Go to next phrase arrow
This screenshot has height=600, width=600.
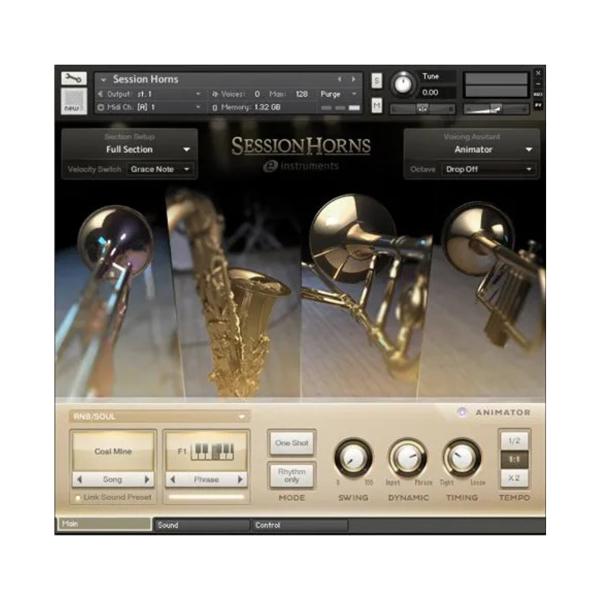click(x=240, y=479)
